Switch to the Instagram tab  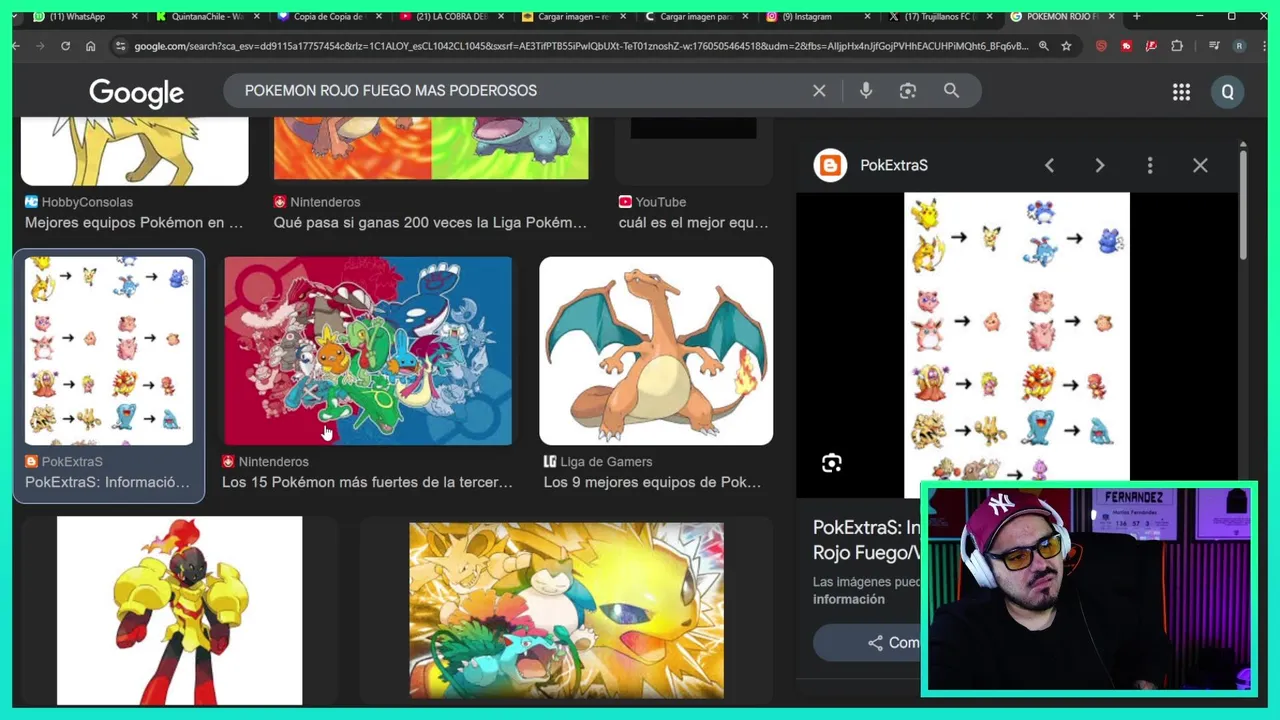pos(818,17)
